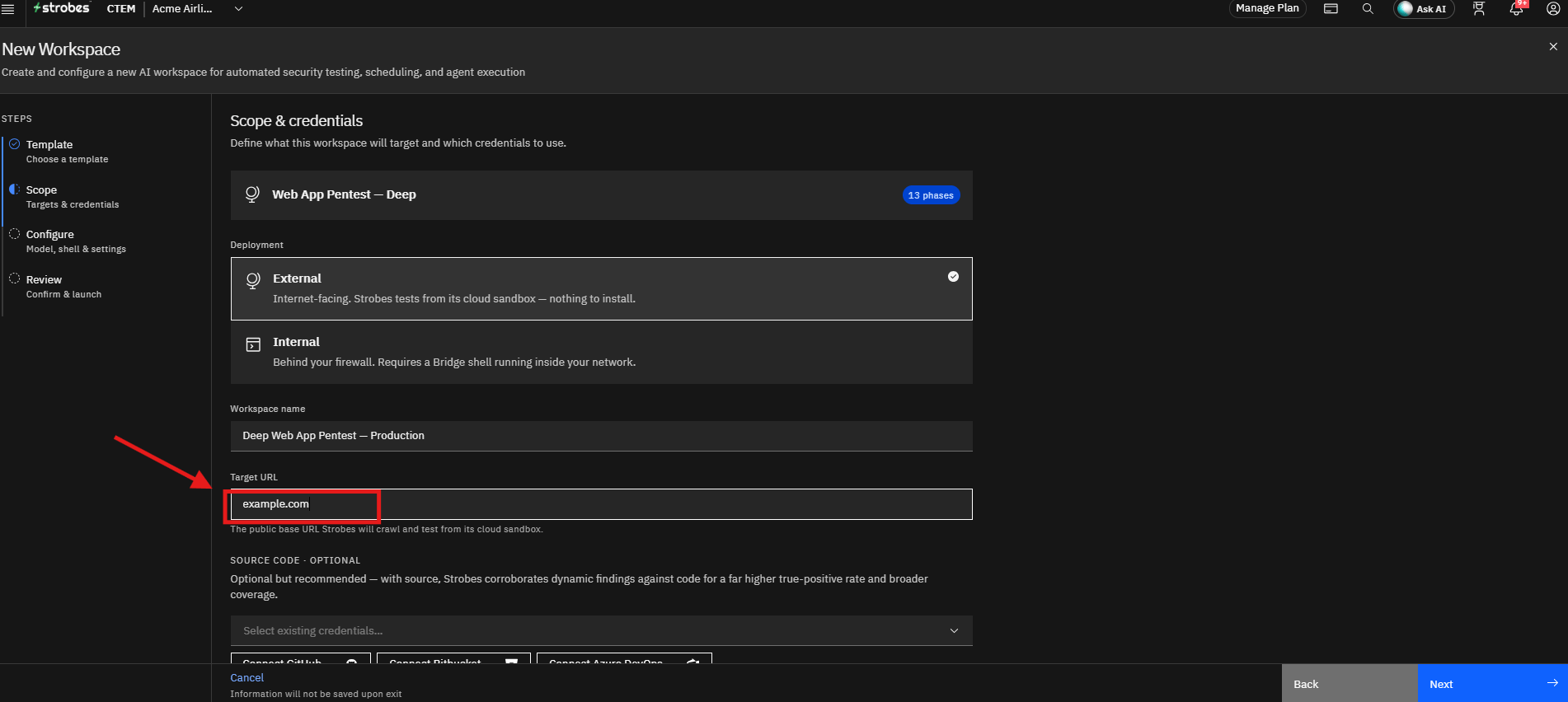
Task: Click the Strobes logo
Action: pyautogui.click(x=61, y=8)
